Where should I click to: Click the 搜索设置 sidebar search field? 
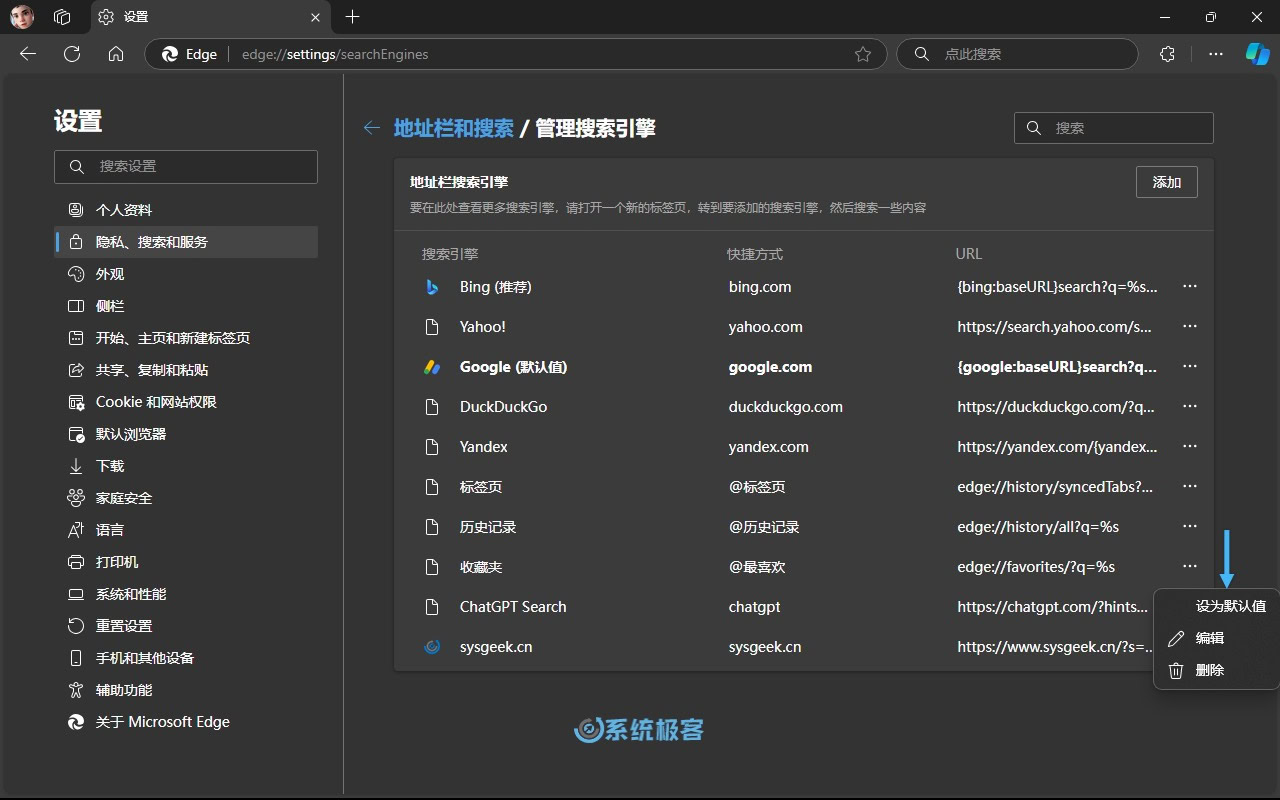[x=186, y=167]
